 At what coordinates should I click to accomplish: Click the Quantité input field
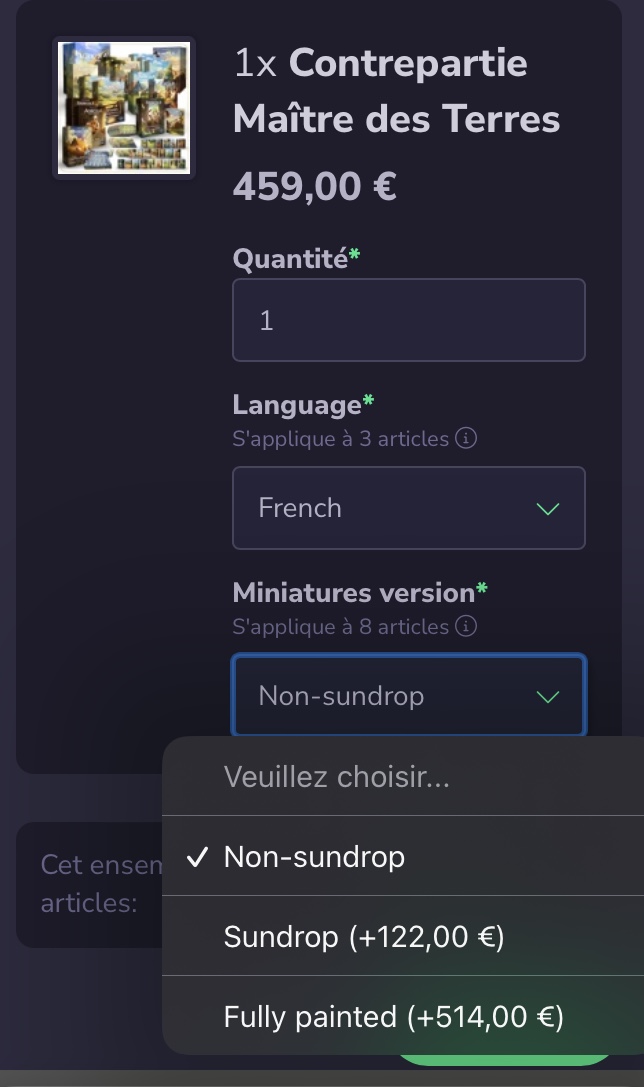coord(408,320)
